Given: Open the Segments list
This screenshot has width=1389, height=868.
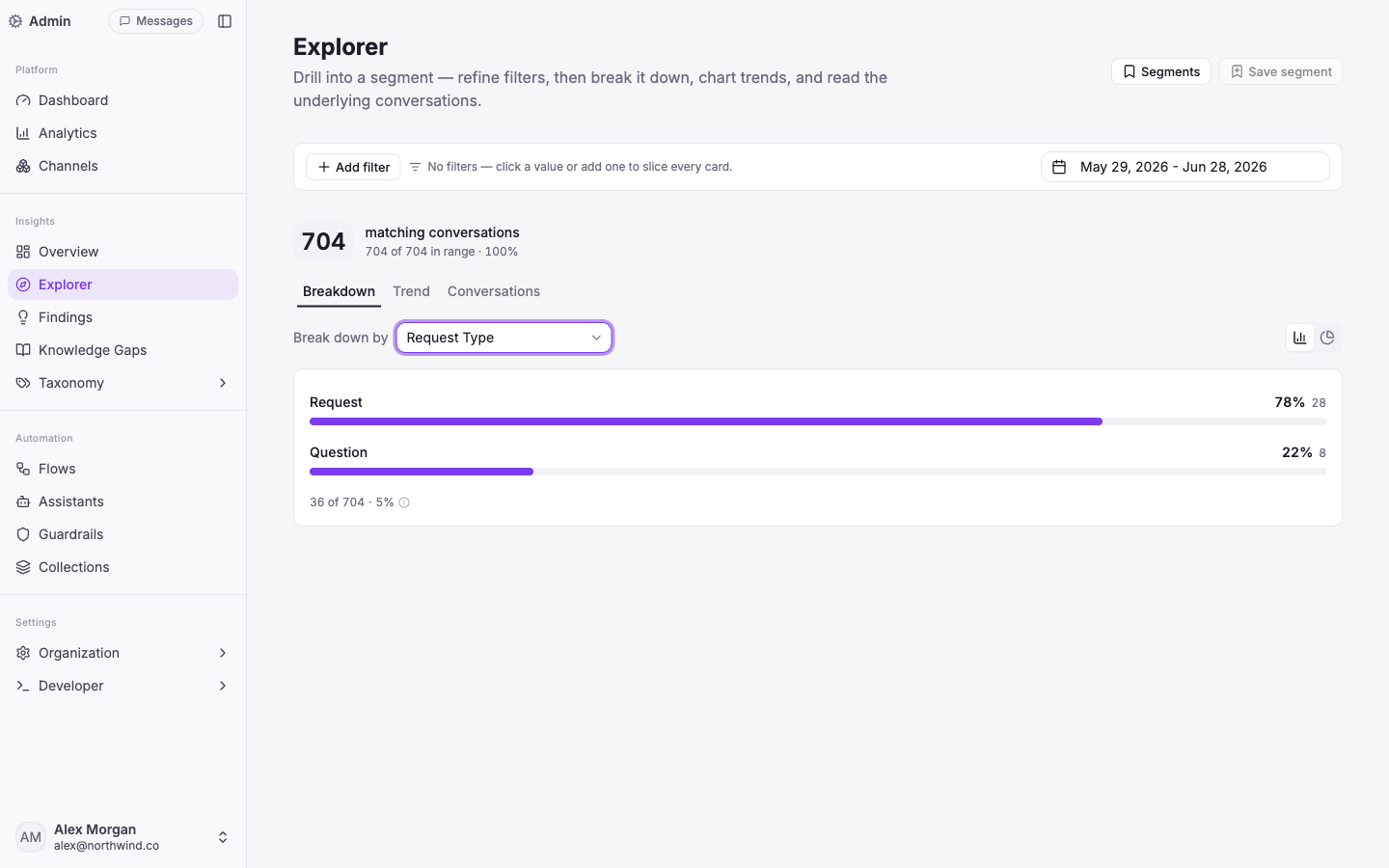Looking at the screenshot, I should [1161, 71].
